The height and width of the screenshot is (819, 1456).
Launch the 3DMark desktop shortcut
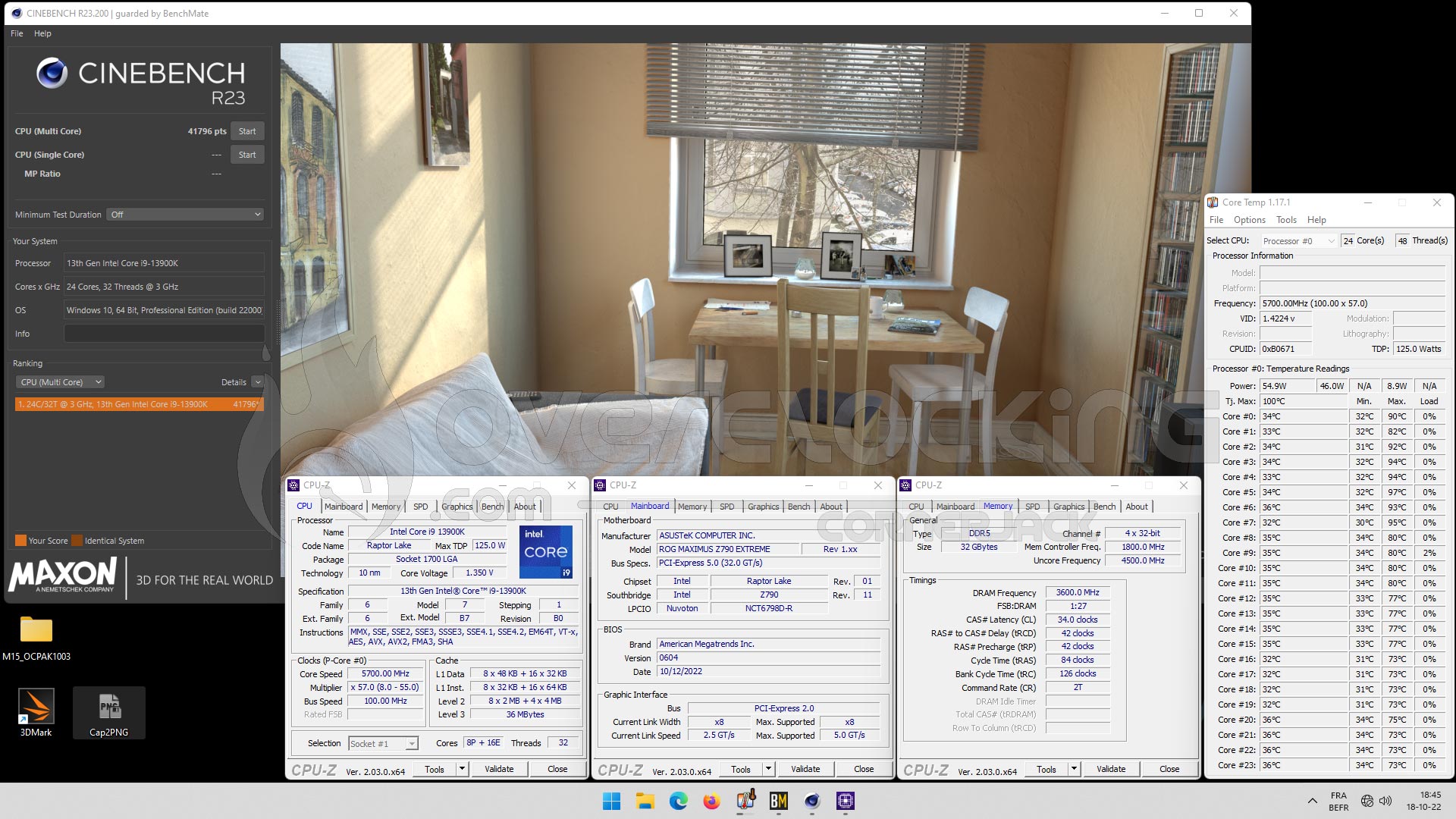[36, 713]
